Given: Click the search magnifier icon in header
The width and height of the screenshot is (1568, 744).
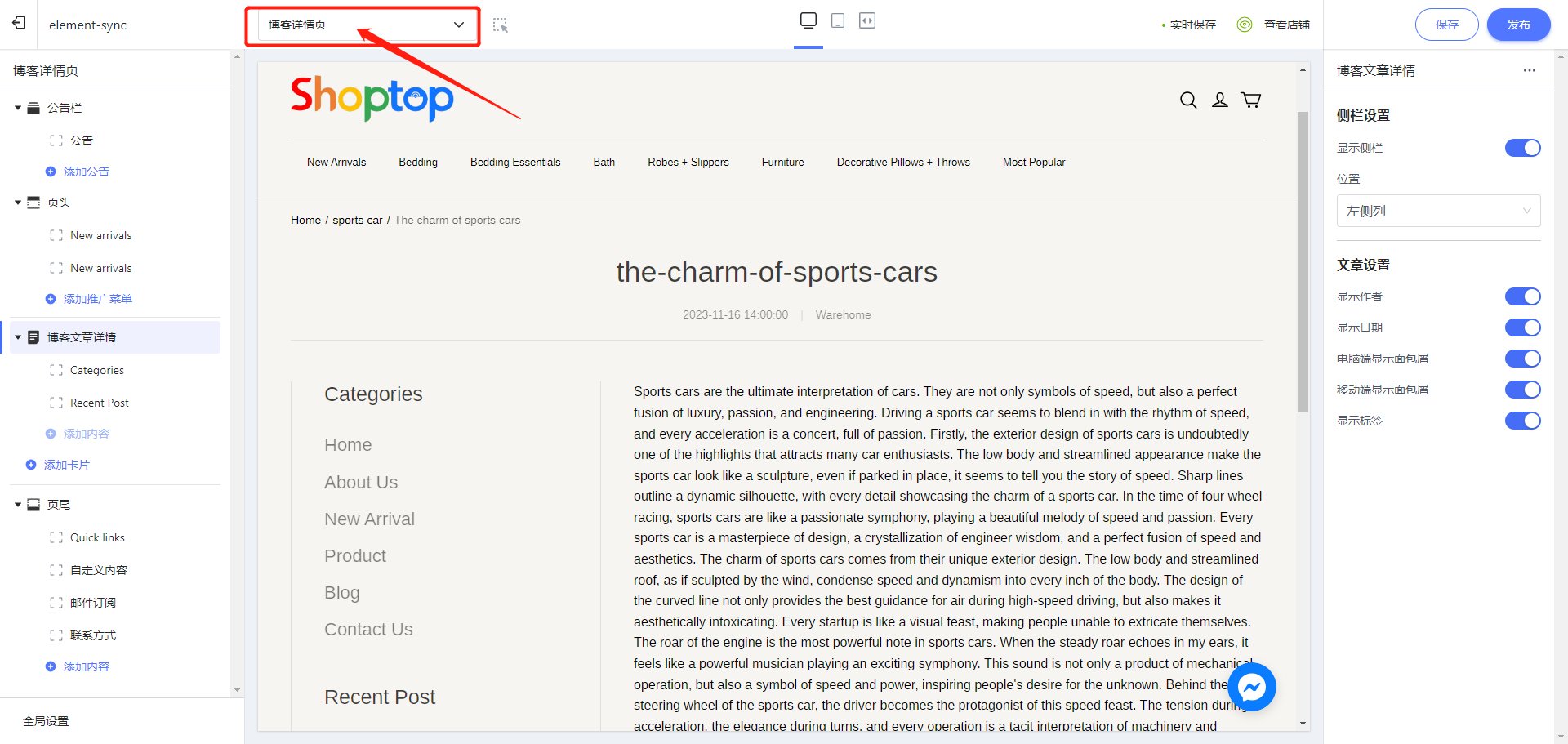Looking at the screenshot, I should click(x=1188, y=100).
